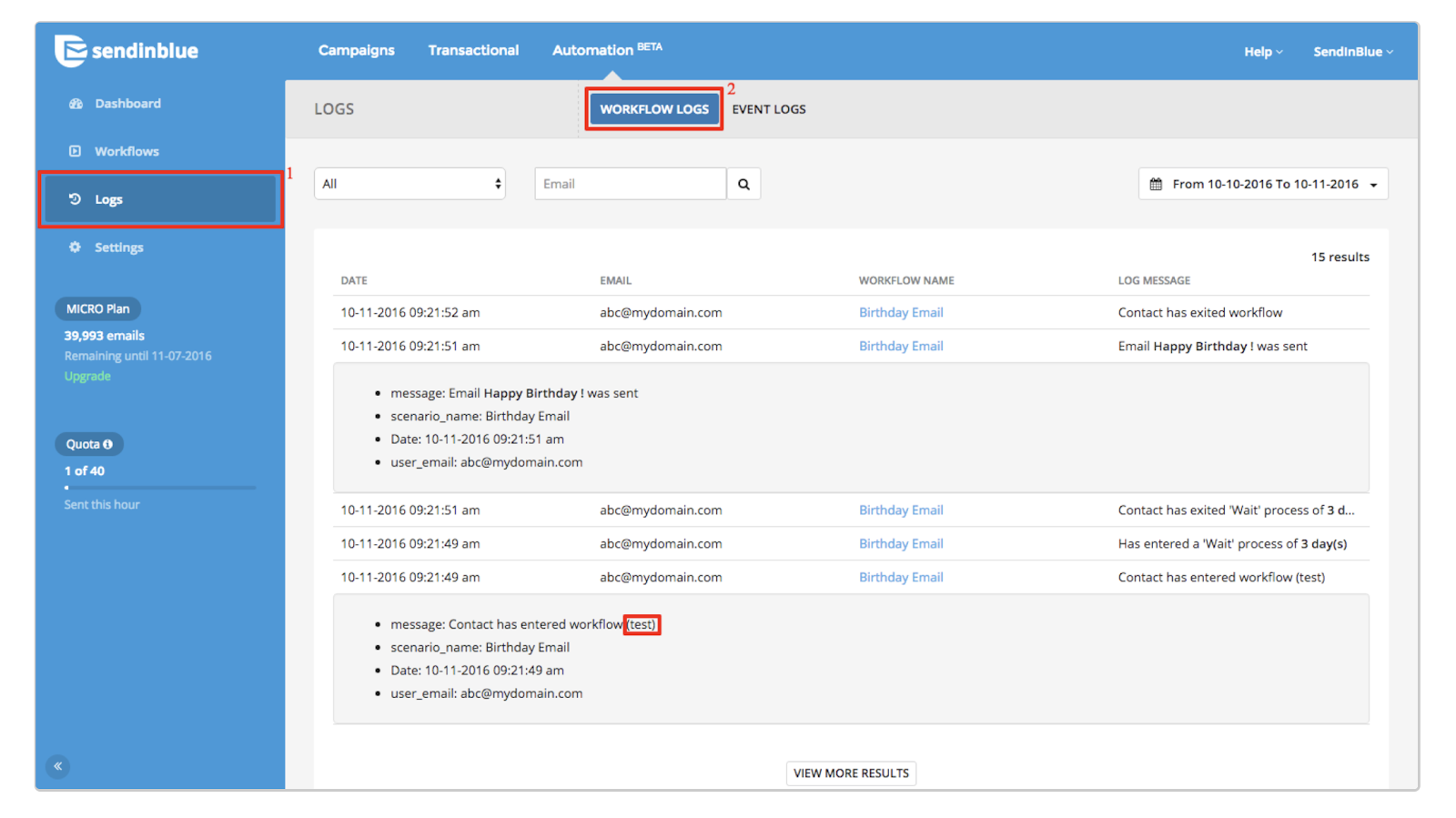Collapse the sidebar with the double-chevron button
Viewport: 1456px width, 818px height.
tap(57, 766)
